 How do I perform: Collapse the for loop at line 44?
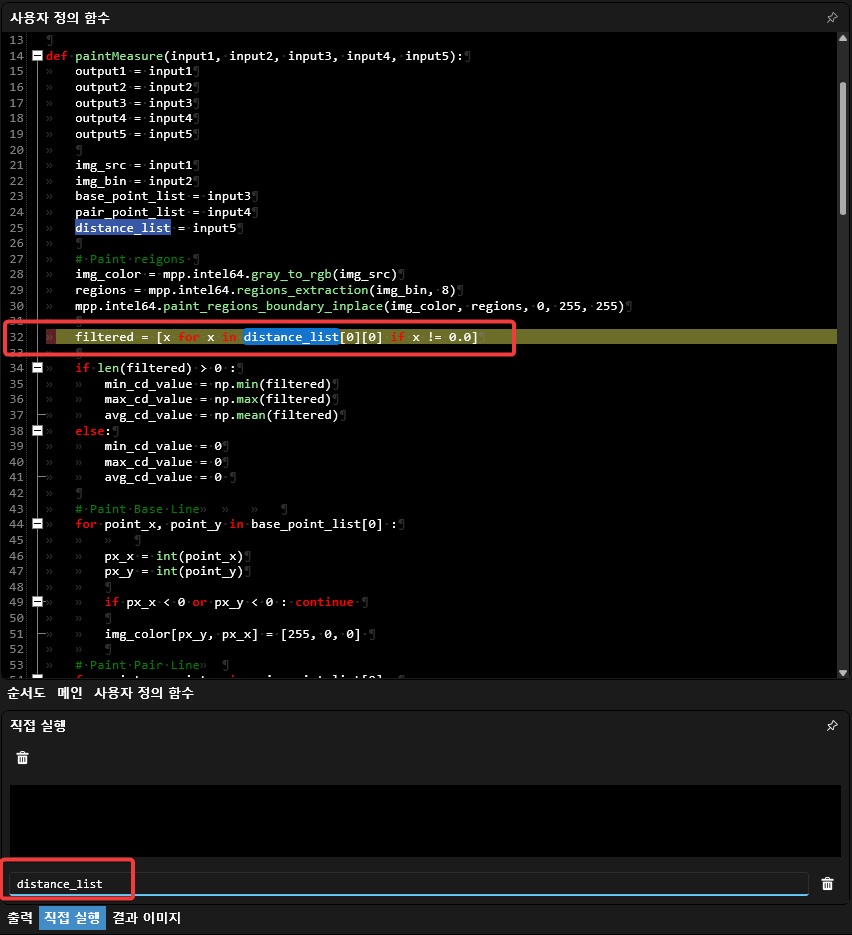38,524
